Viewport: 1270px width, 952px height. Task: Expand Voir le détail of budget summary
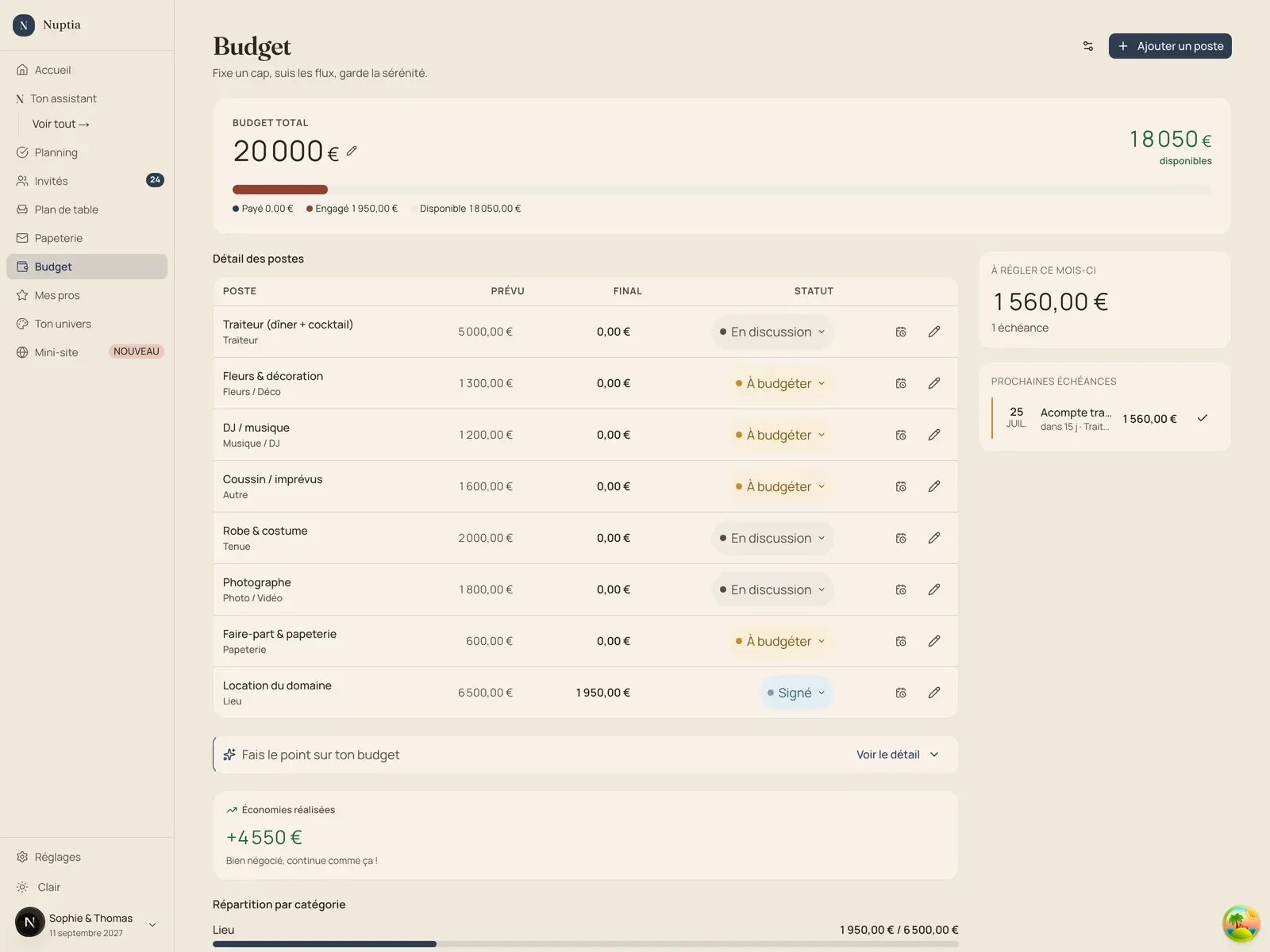pos(898,754)
